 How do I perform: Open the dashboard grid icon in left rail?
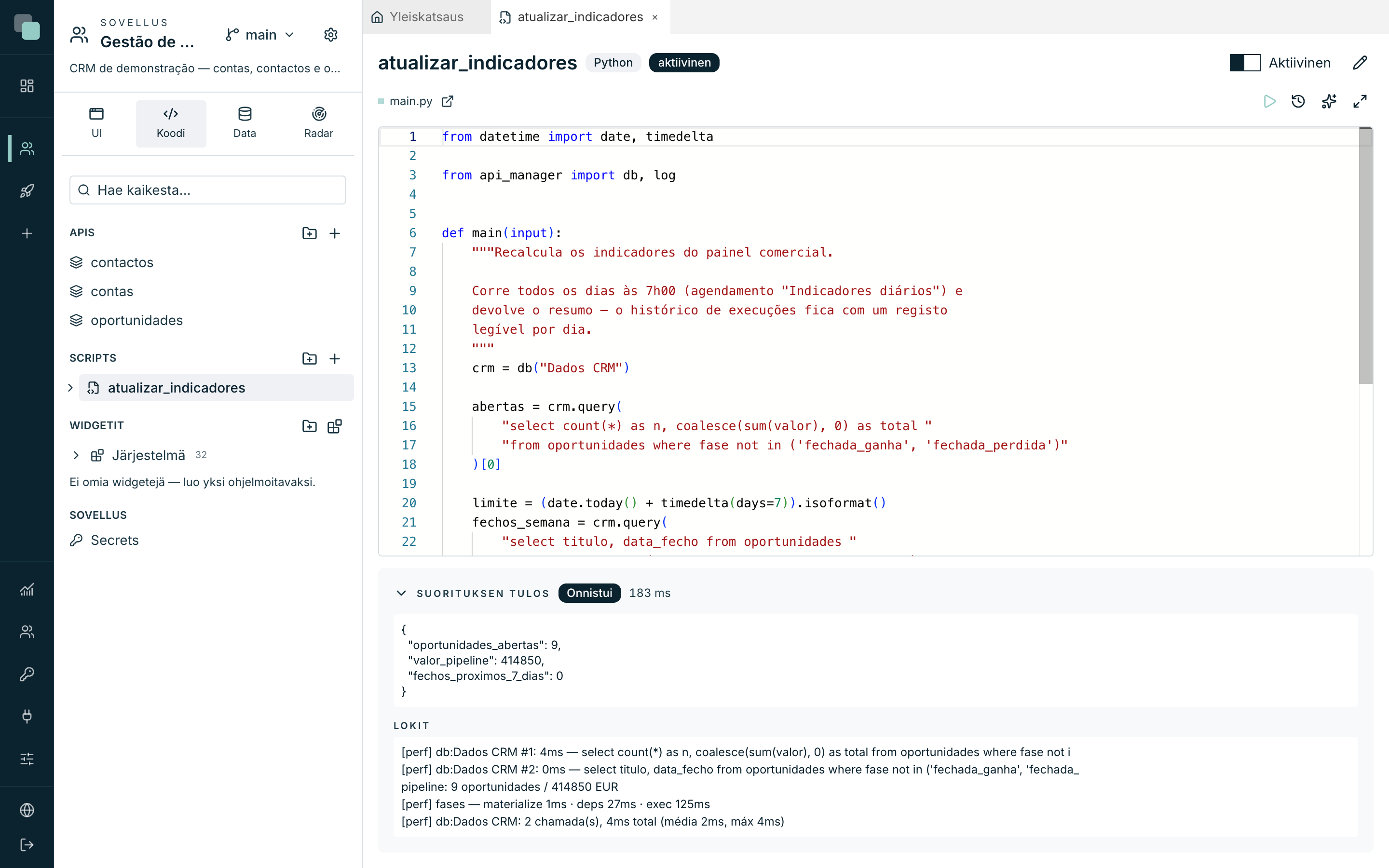[x=27, y=86]
